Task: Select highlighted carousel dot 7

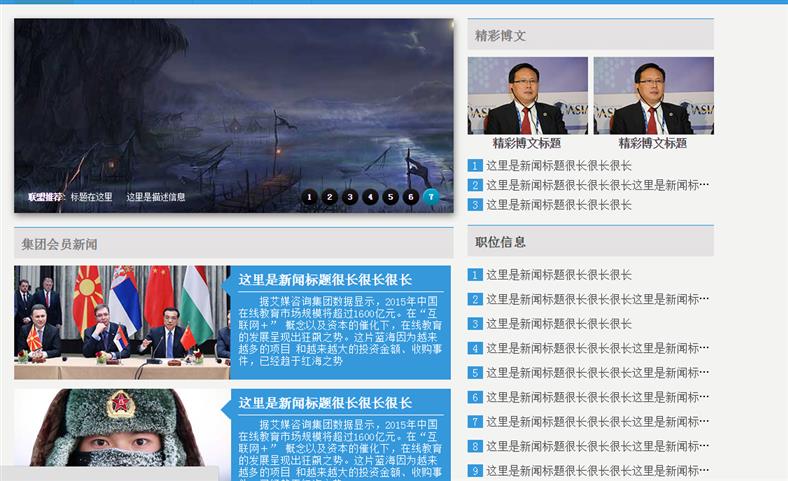Action: 431,197
